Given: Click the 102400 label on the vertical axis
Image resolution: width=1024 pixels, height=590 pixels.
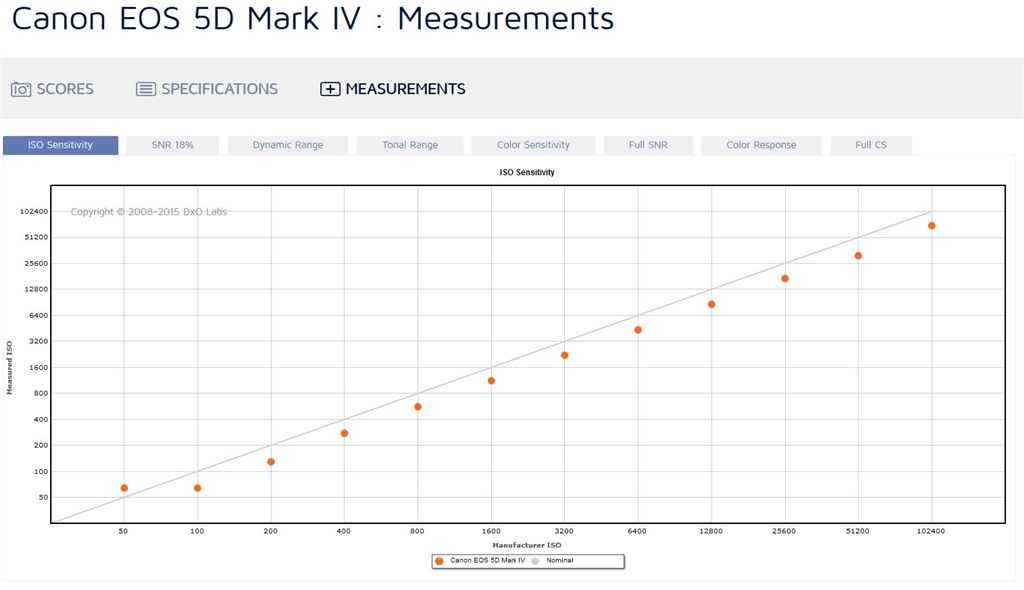Looking at the screenshot, I should pos(34,212).
